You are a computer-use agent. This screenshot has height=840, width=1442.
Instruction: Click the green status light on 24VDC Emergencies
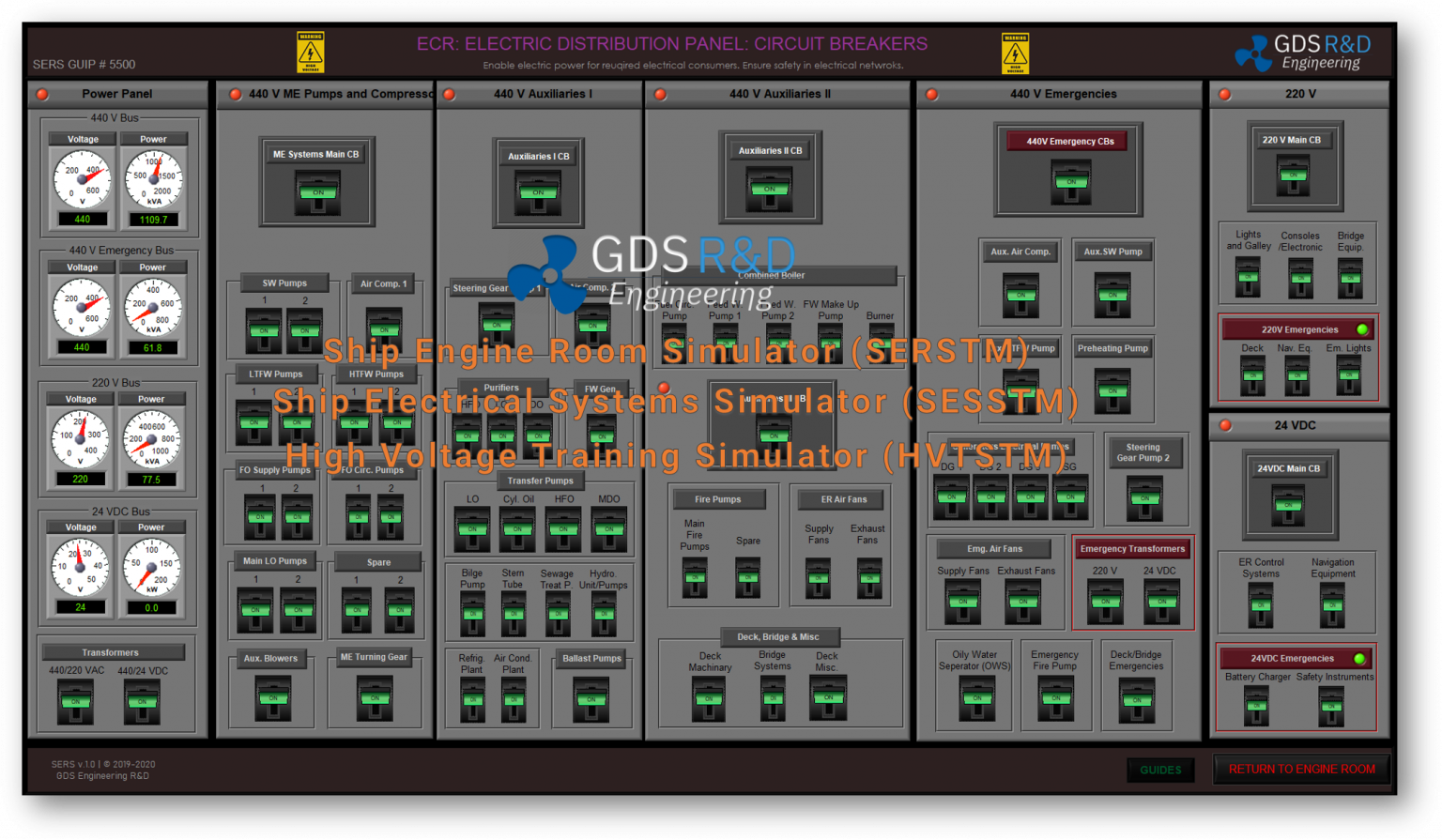click(1361, 658)
